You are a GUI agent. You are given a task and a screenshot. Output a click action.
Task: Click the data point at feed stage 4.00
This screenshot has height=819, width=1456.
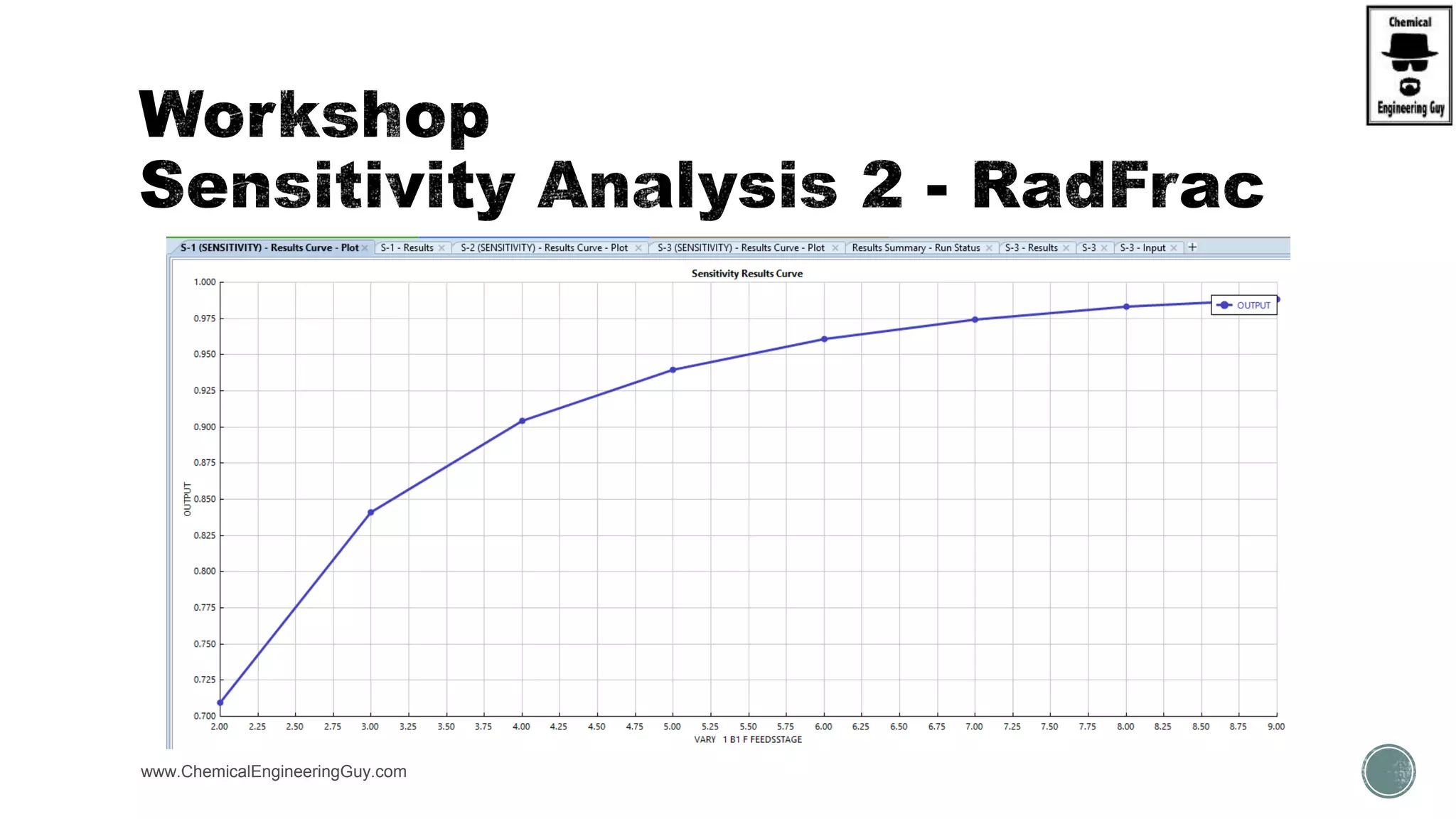pyautogui.click(x=522, y=421)
